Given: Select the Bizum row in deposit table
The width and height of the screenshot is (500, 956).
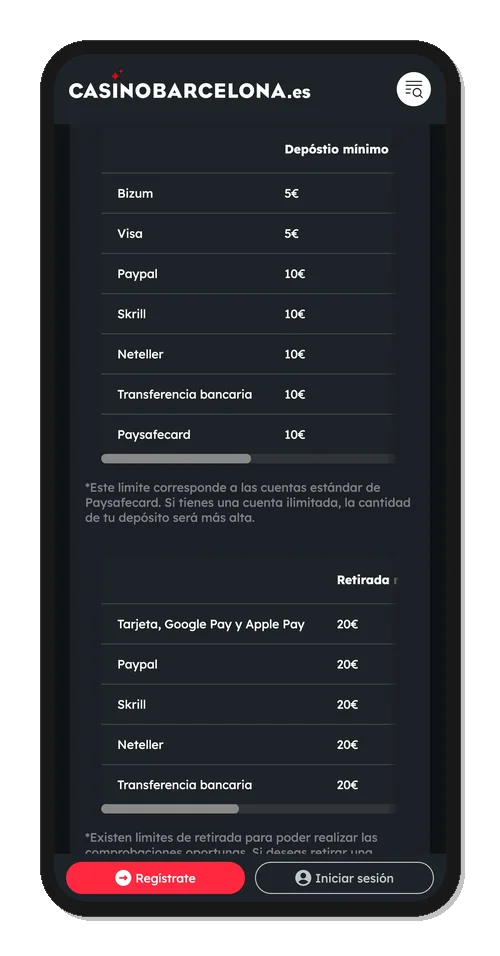Looking at the screenshot, I should 248,193.
